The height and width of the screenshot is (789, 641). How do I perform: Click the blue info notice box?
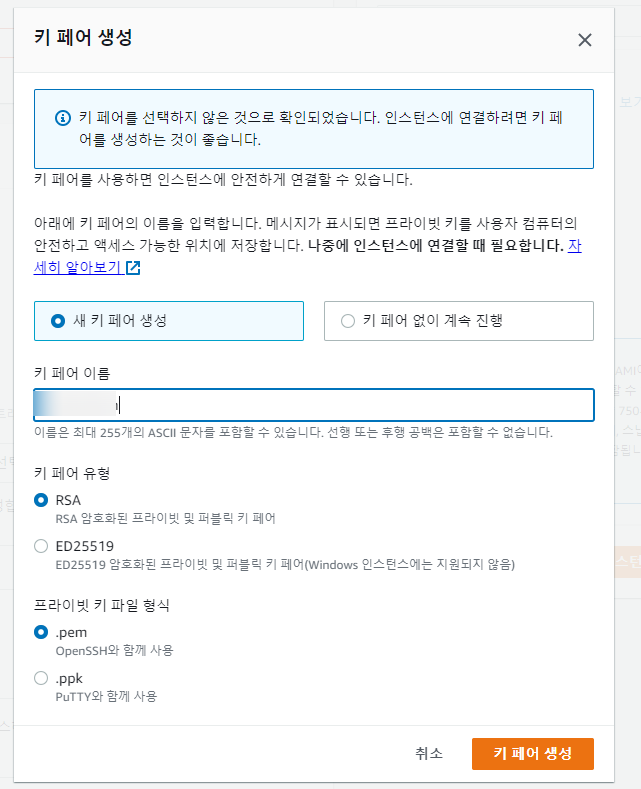coord(313,129)
